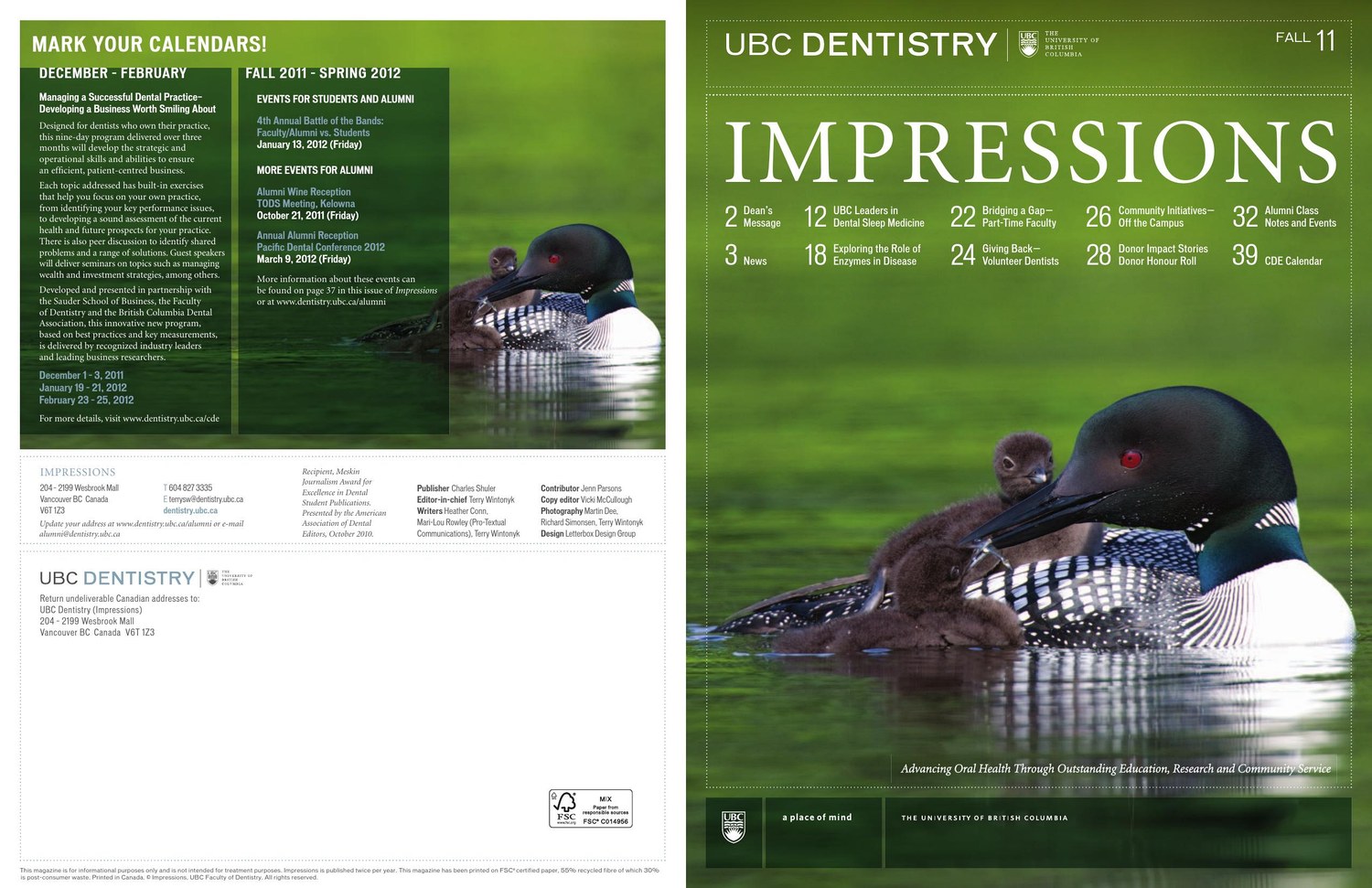Click 'Advancing Oral Health' tagline
The image size is (1372, 888).
(1116, 769)
